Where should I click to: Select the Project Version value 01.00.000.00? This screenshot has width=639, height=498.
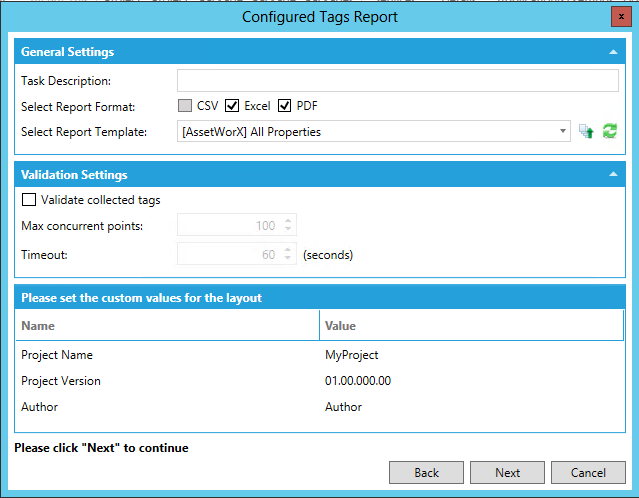[x=358, y=381]
